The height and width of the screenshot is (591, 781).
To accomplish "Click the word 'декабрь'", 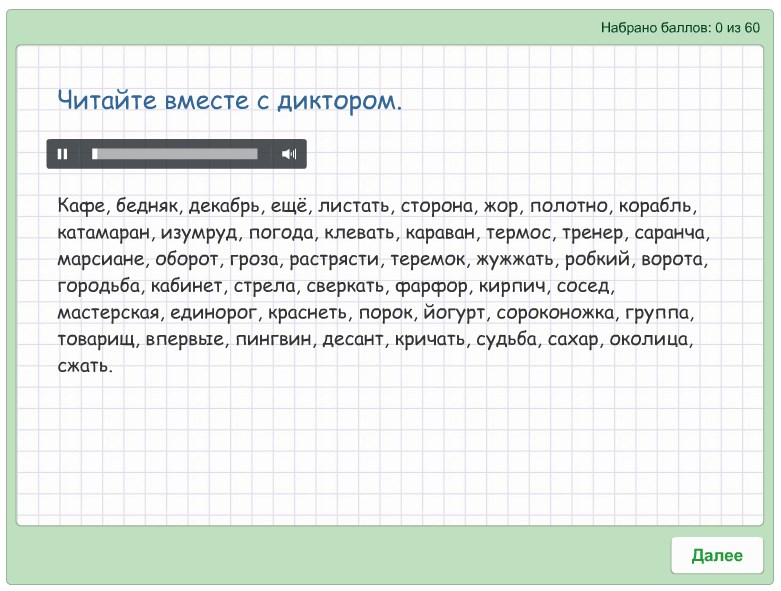I will [224, 206].
